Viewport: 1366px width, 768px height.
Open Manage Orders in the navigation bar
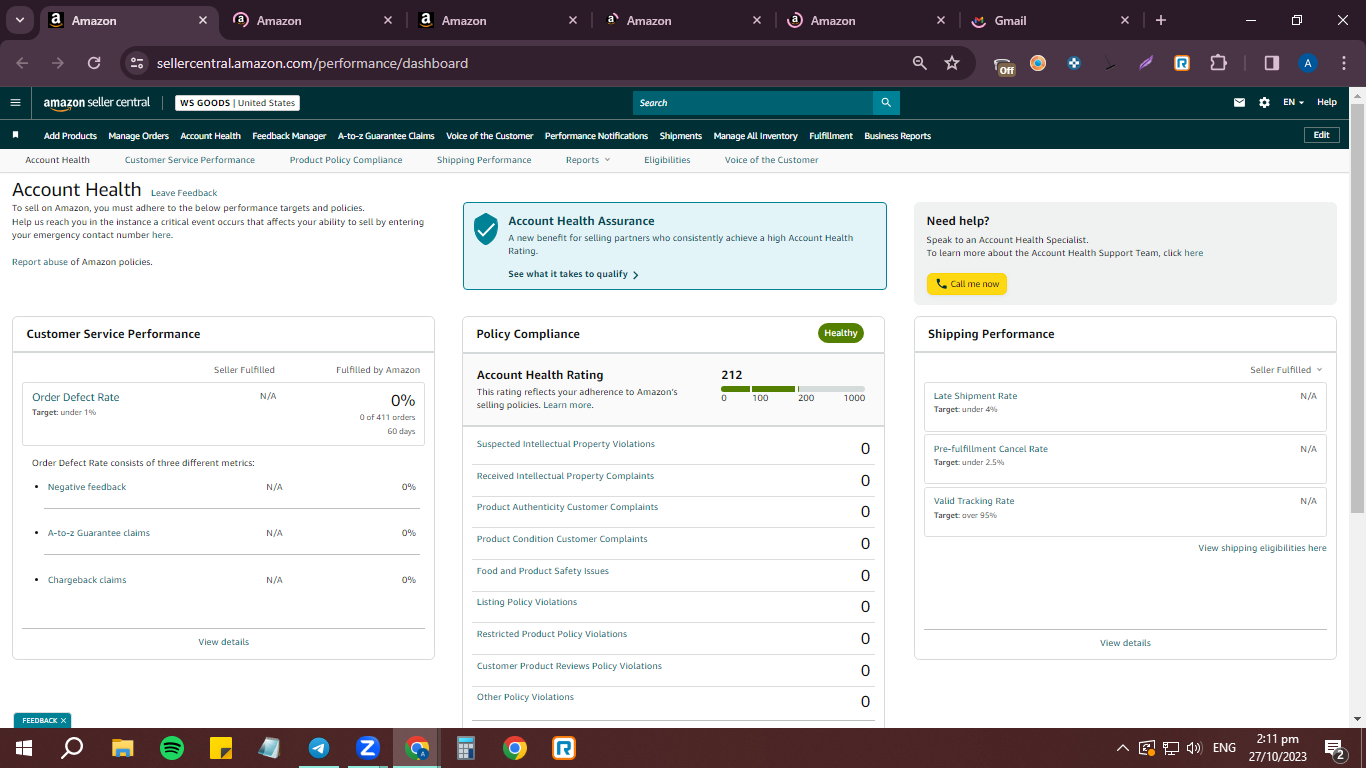(139, 136)
